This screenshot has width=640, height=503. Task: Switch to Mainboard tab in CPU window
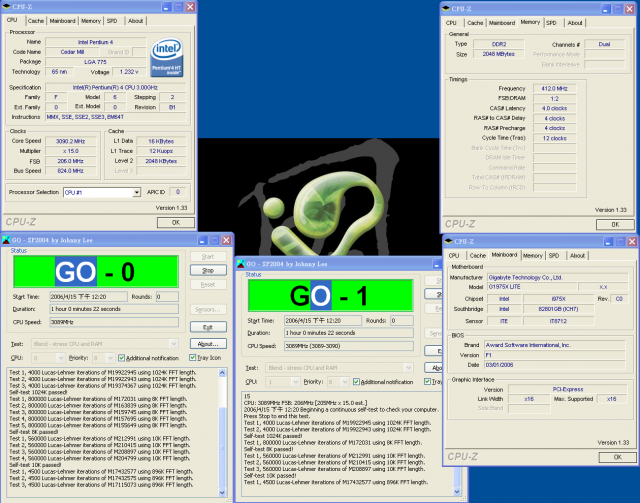point(62,21)
